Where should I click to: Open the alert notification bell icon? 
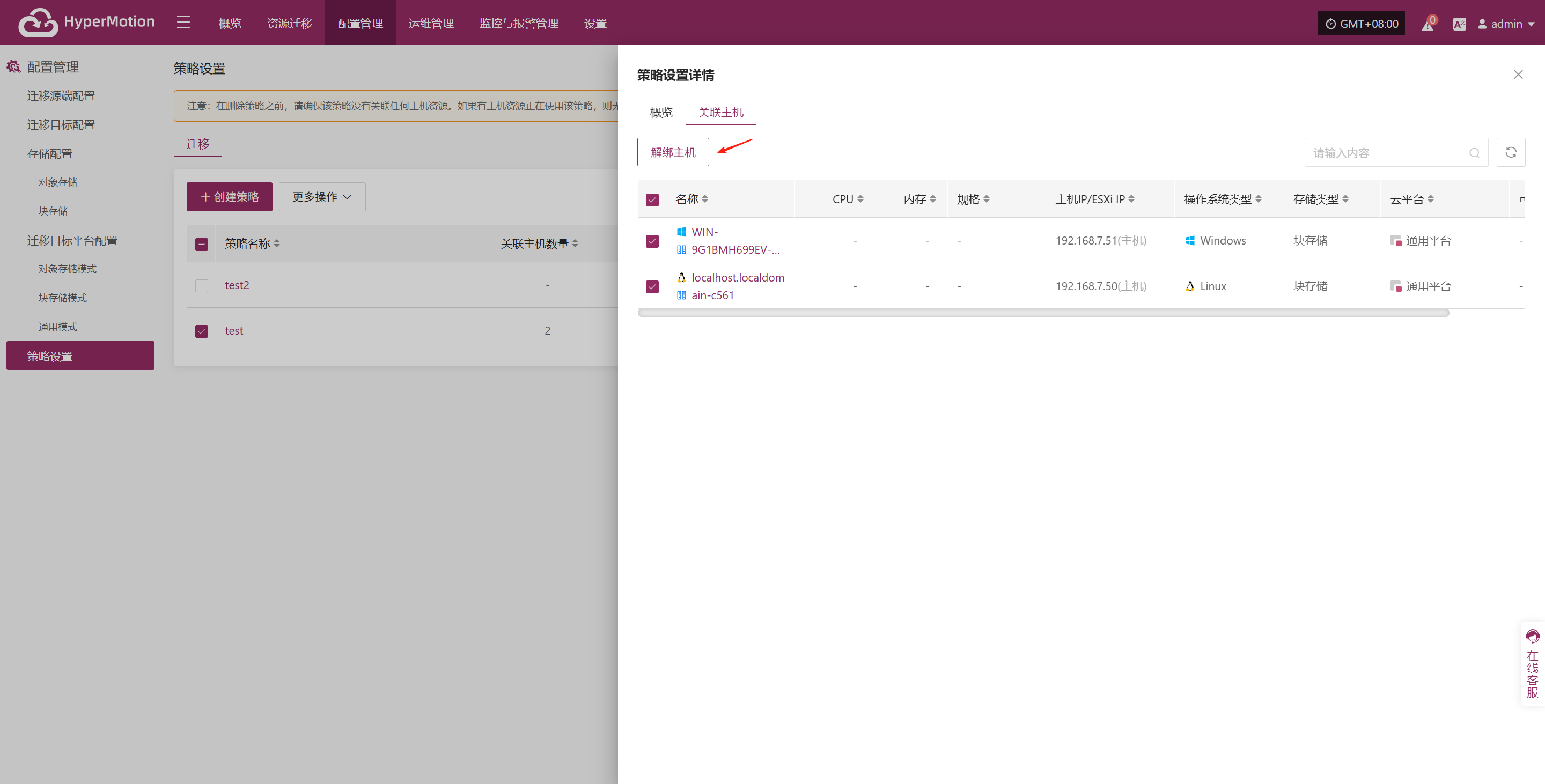tap(1429, 24)
